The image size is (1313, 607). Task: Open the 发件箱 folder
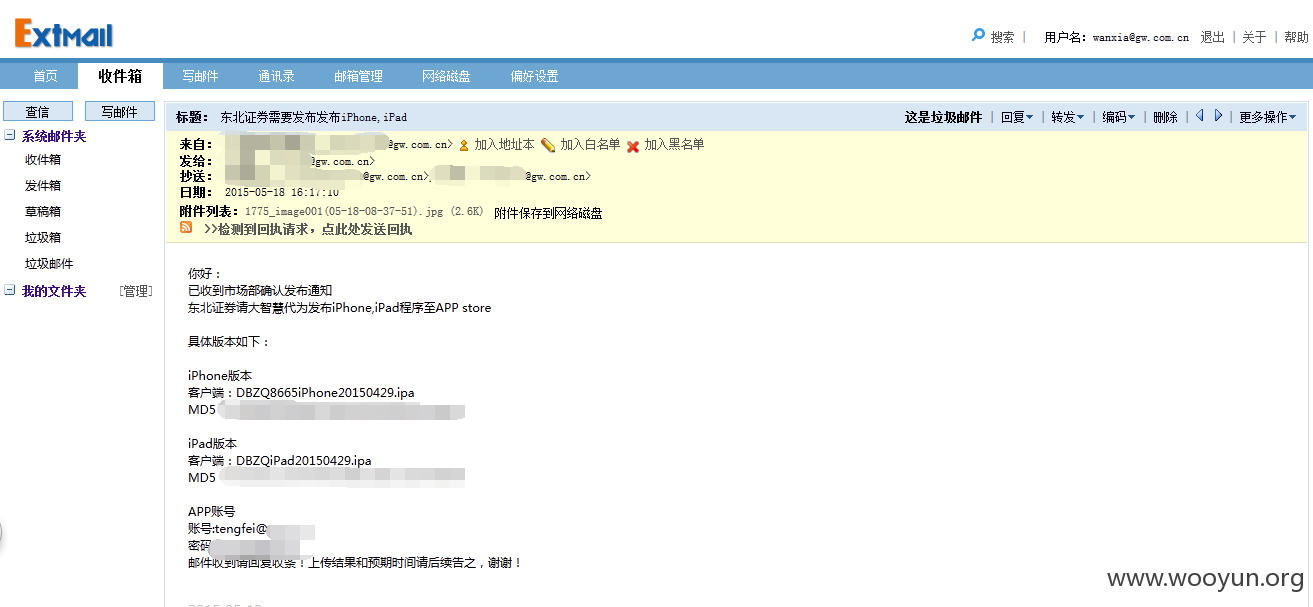click(x=43, y=185)
